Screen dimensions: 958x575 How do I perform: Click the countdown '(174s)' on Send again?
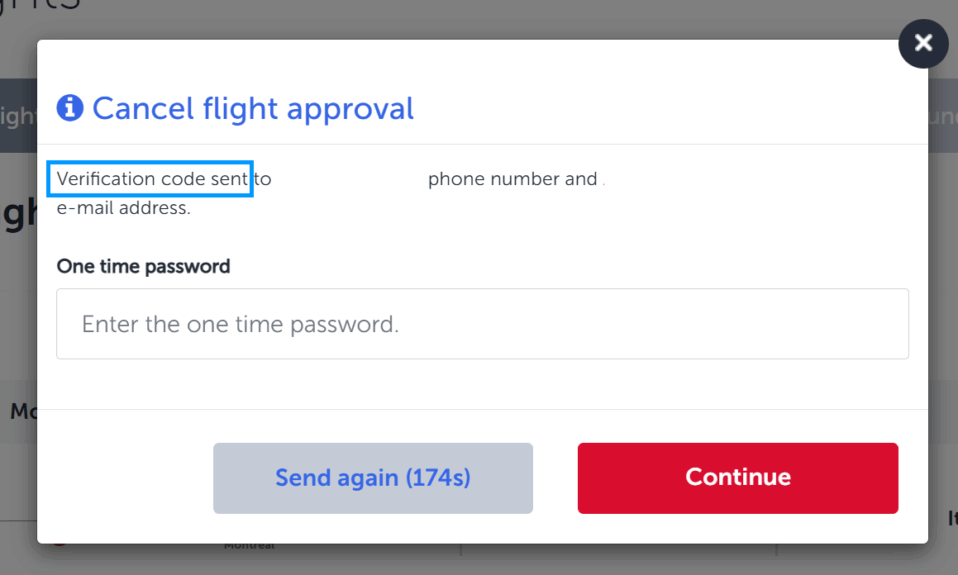438,478
